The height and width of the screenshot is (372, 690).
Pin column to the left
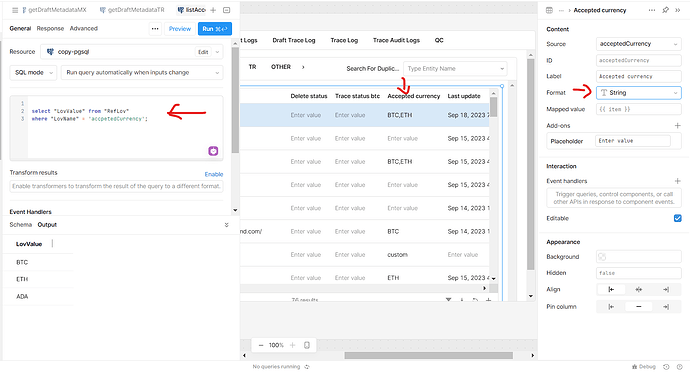tap(611, 307)
